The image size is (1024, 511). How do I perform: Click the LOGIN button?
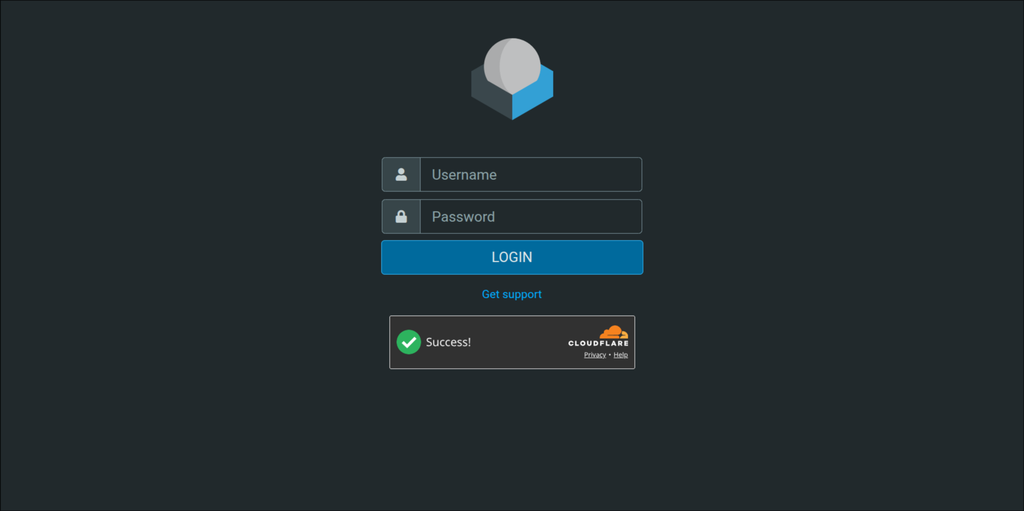coord(512,257)
